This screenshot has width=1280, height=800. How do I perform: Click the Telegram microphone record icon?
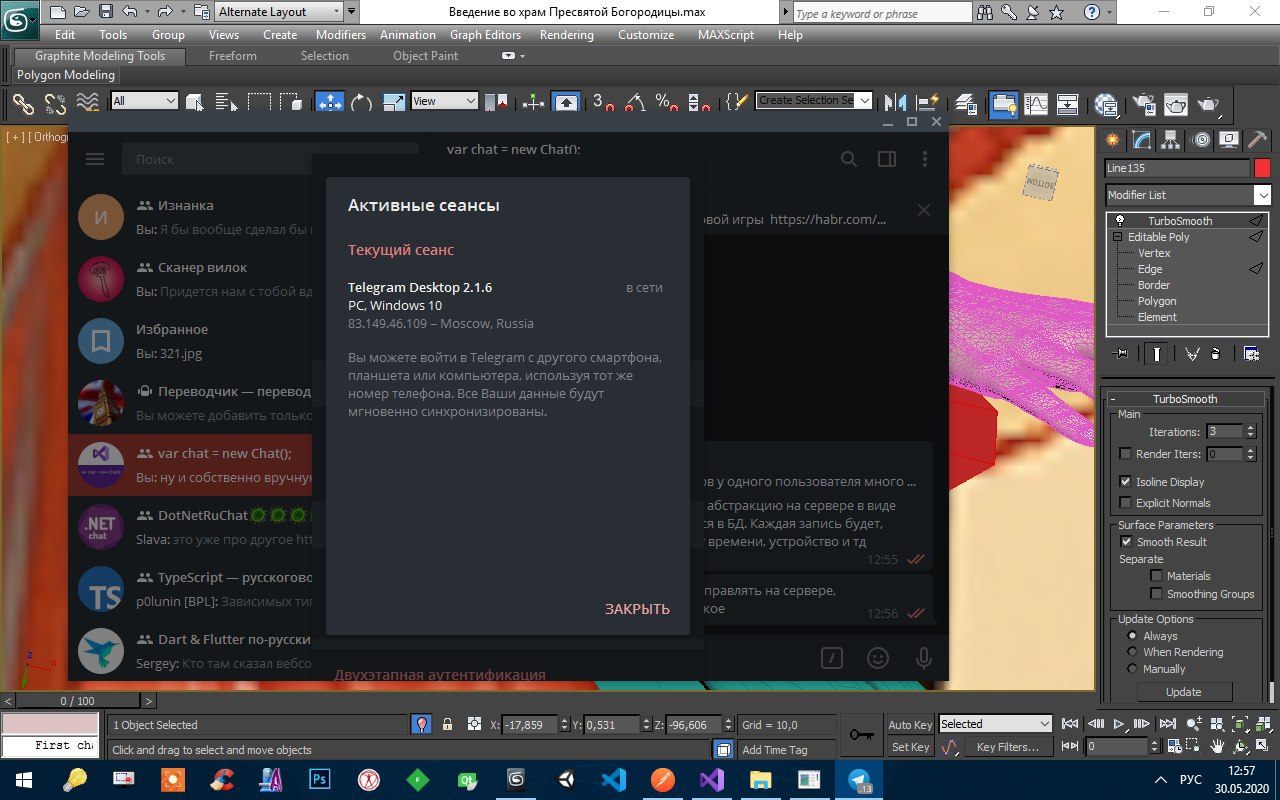coord(924,657)
